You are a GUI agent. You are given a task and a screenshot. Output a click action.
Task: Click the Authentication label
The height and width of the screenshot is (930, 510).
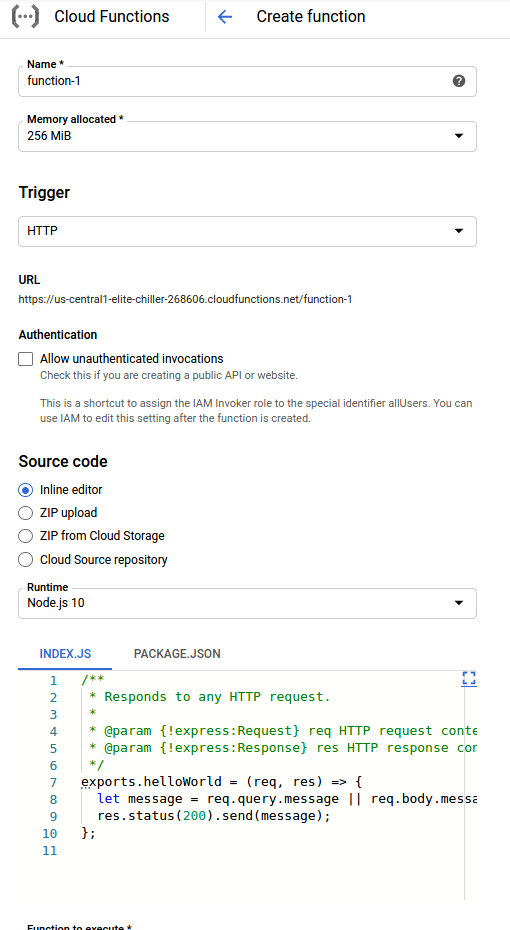click(58, 335)
